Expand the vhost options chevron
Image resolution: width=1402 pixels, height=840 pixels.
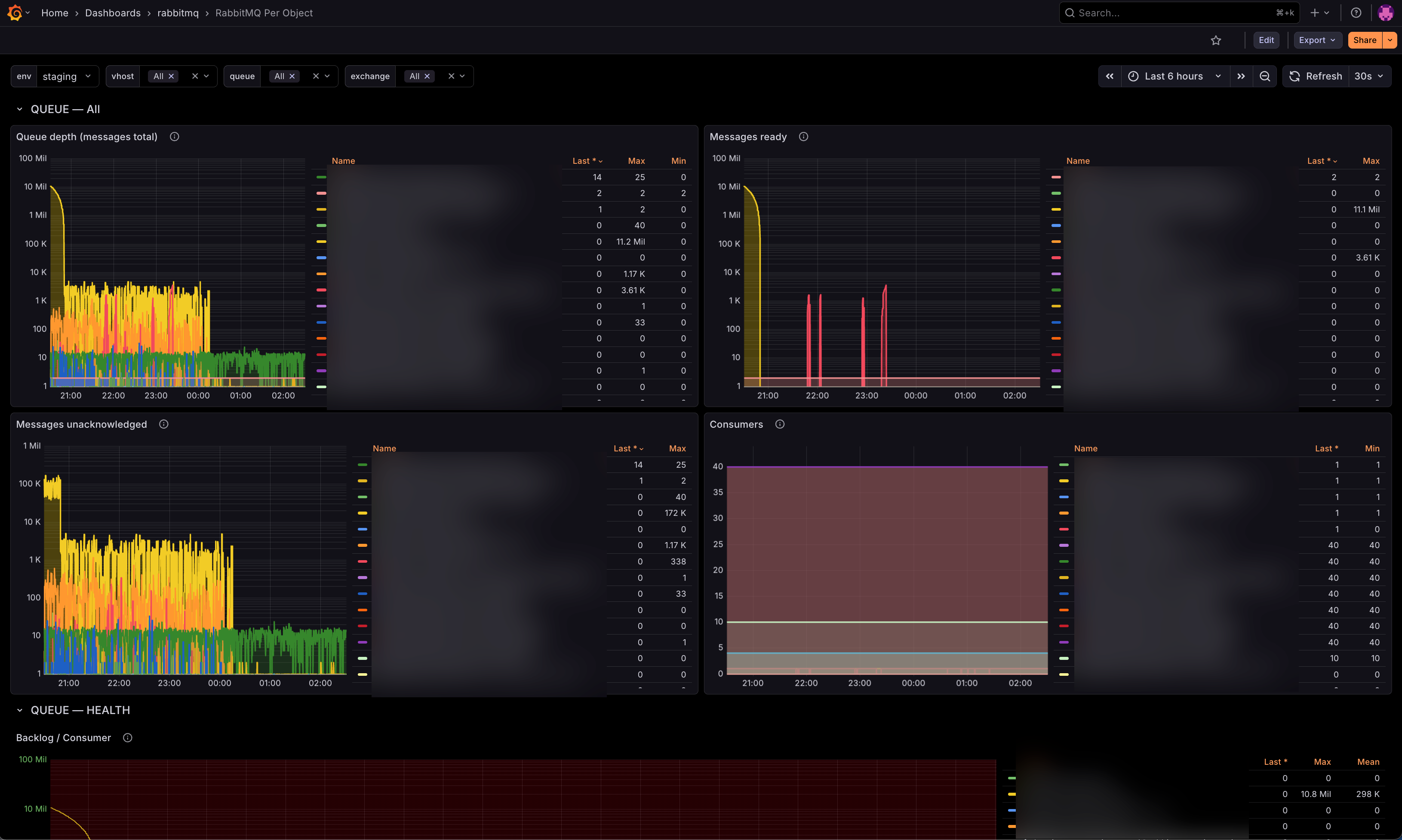pyautogui.click(x=207, y=77)
